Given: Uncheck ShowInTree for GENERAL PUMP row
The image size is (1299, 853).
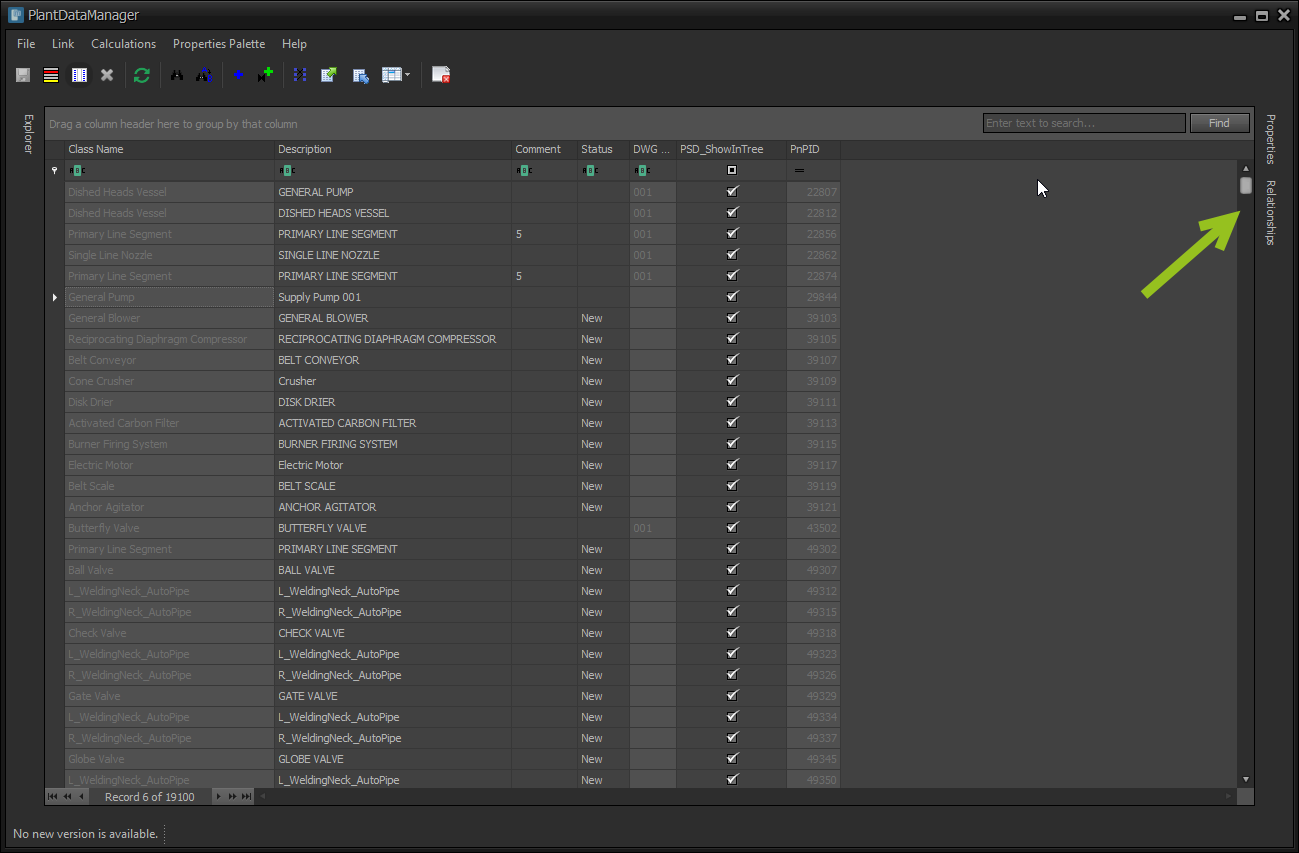Looking at the screenshot, I should 732,191.
